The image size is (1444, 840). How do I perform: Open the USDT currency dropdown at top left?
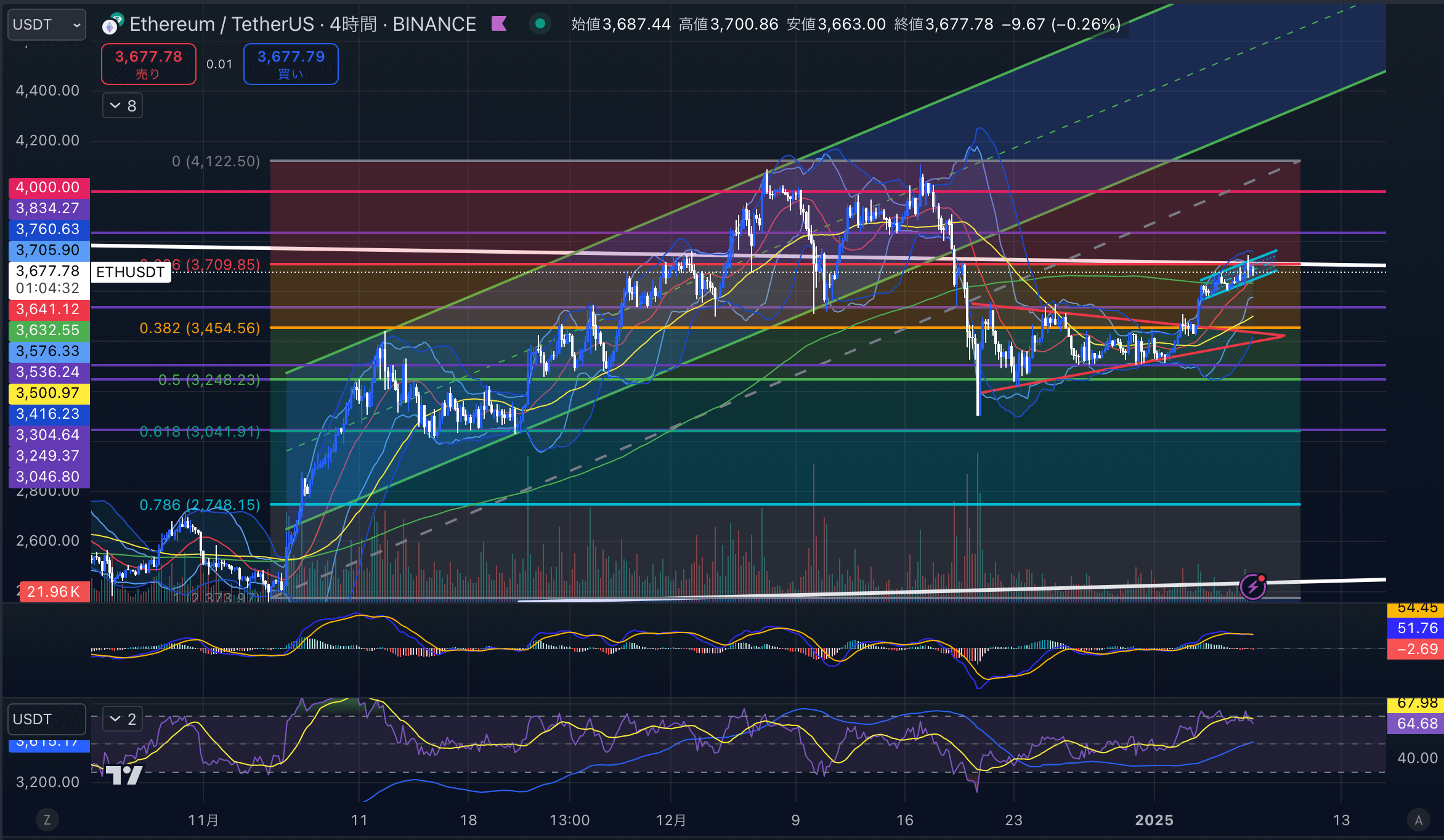point(46,25)
